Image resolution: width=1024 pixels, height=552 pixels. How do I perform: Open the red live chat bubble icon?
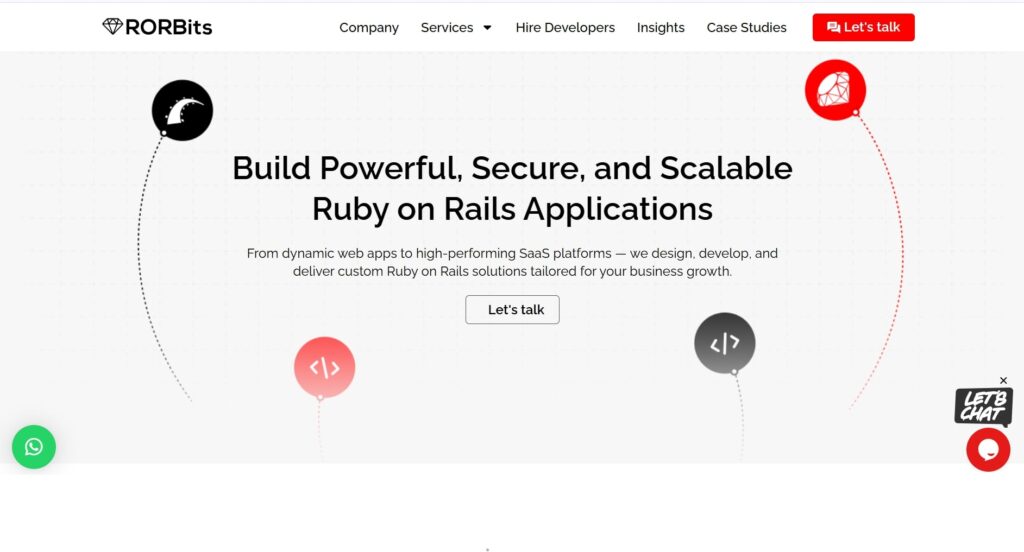988,450
